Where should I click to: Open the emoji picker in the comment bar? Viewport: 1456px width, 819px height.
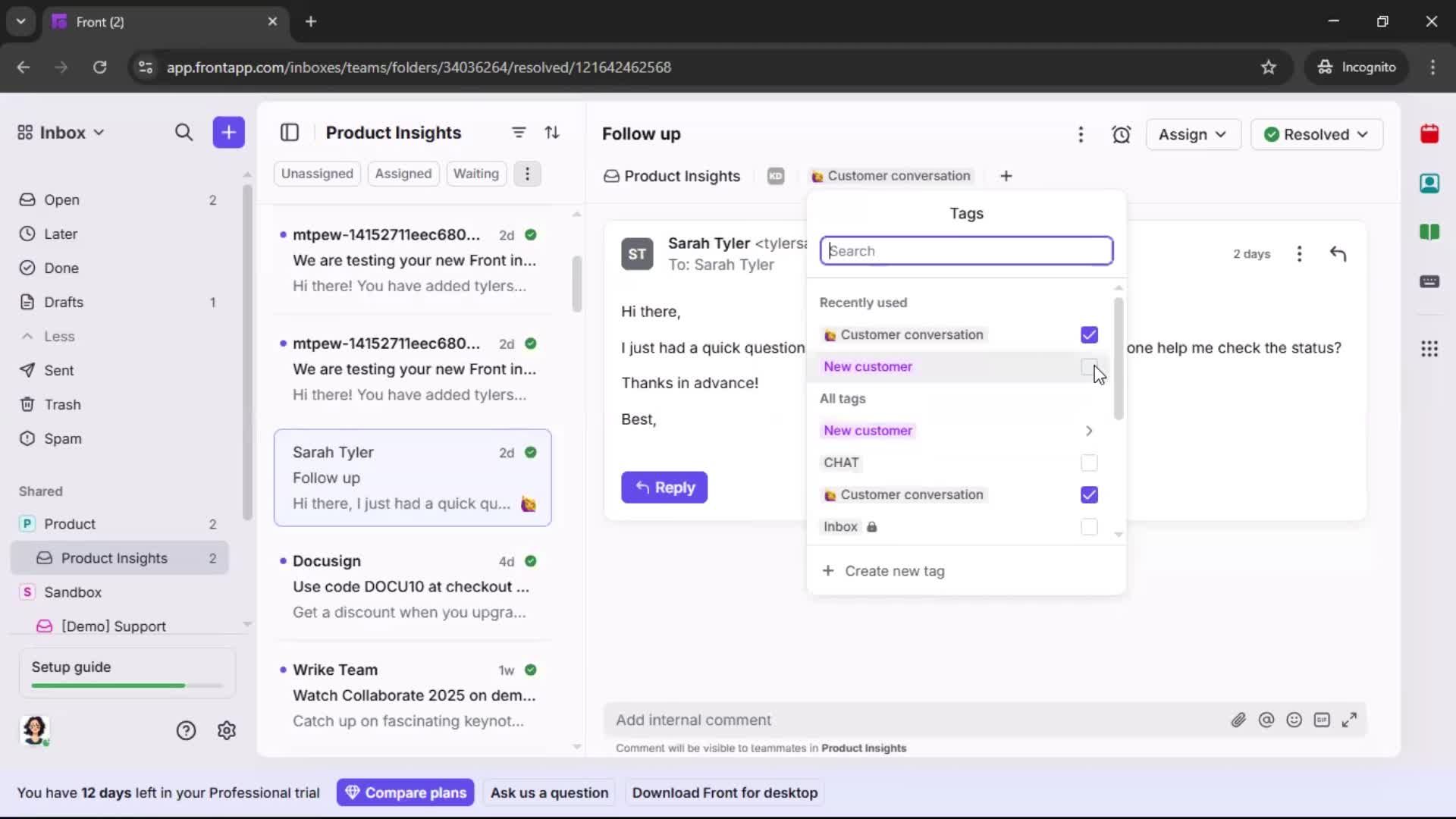(x=1294, y=720)
